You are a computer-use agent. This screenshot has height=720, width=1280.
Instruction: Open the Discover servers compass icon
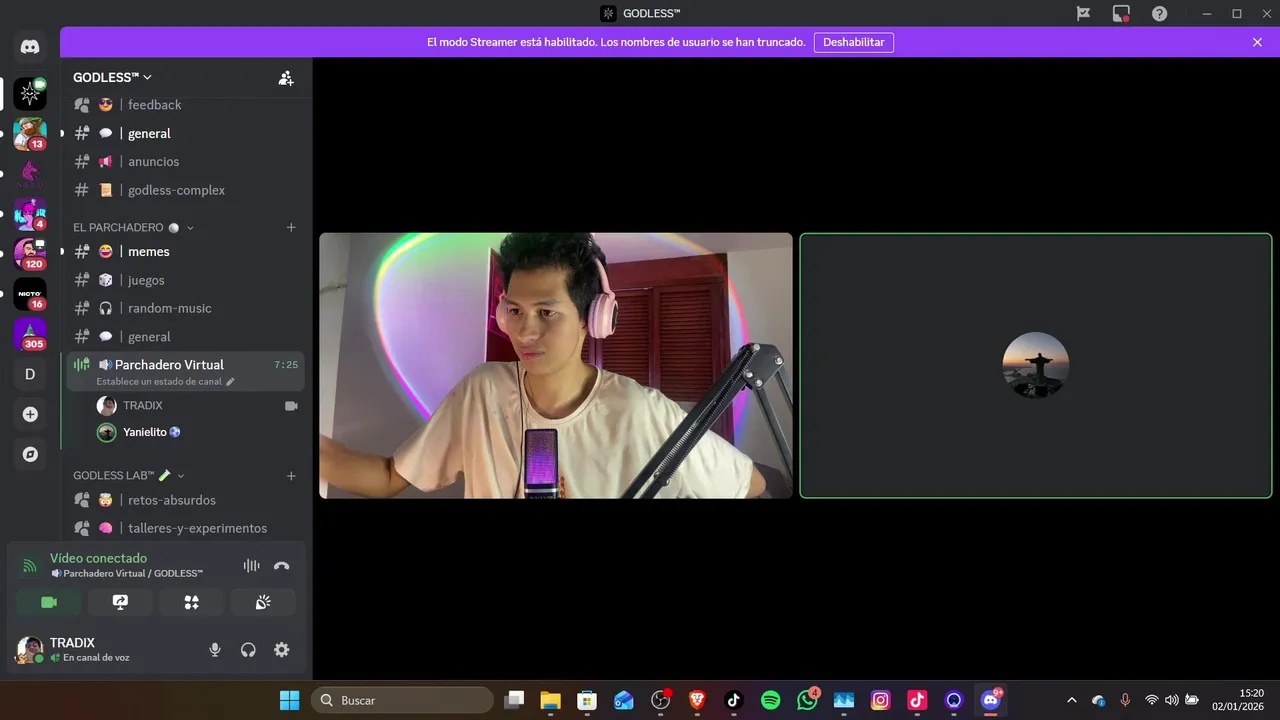30,454
